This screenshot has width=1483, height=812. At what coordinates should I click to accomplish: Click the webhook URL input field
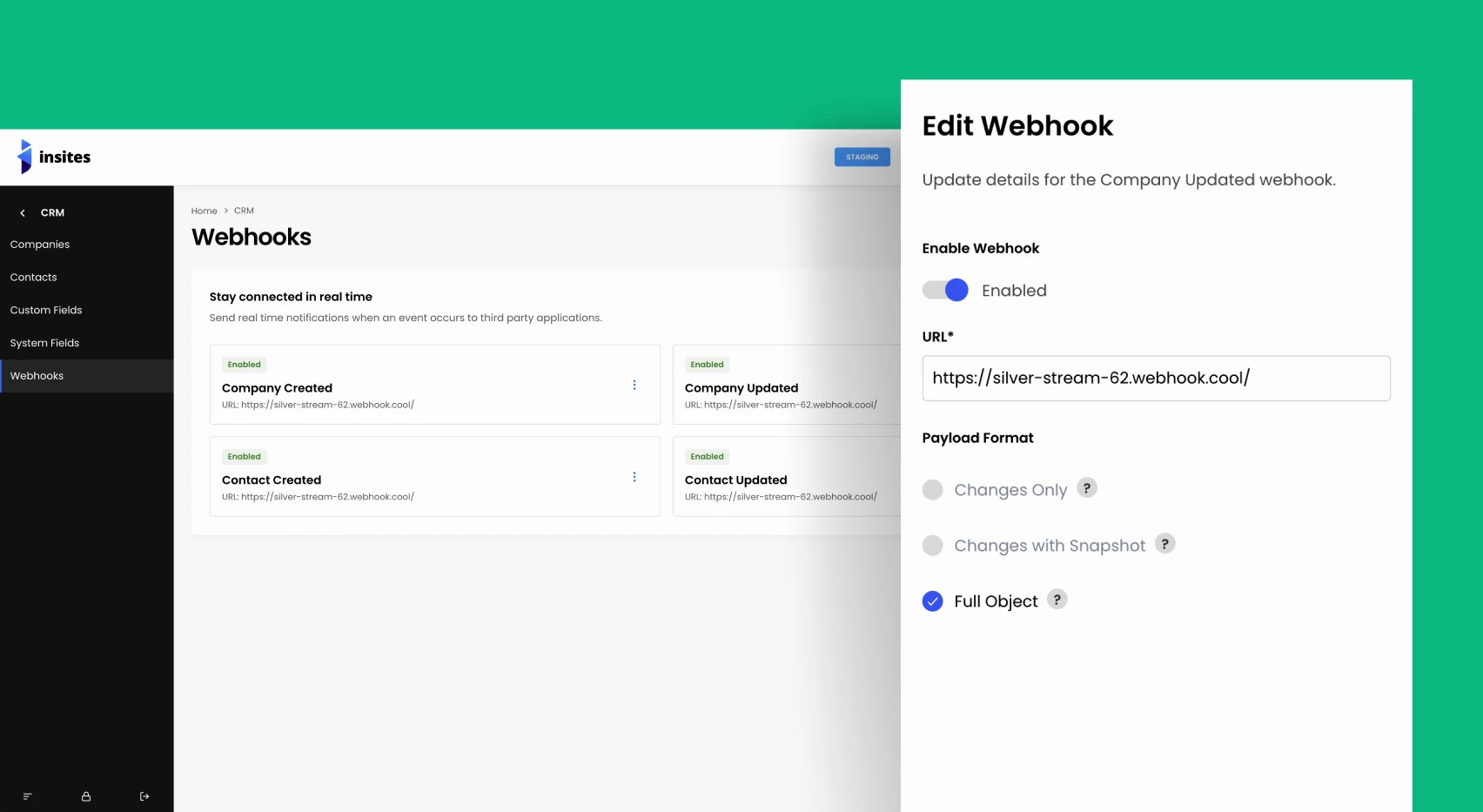(1156, 378)
